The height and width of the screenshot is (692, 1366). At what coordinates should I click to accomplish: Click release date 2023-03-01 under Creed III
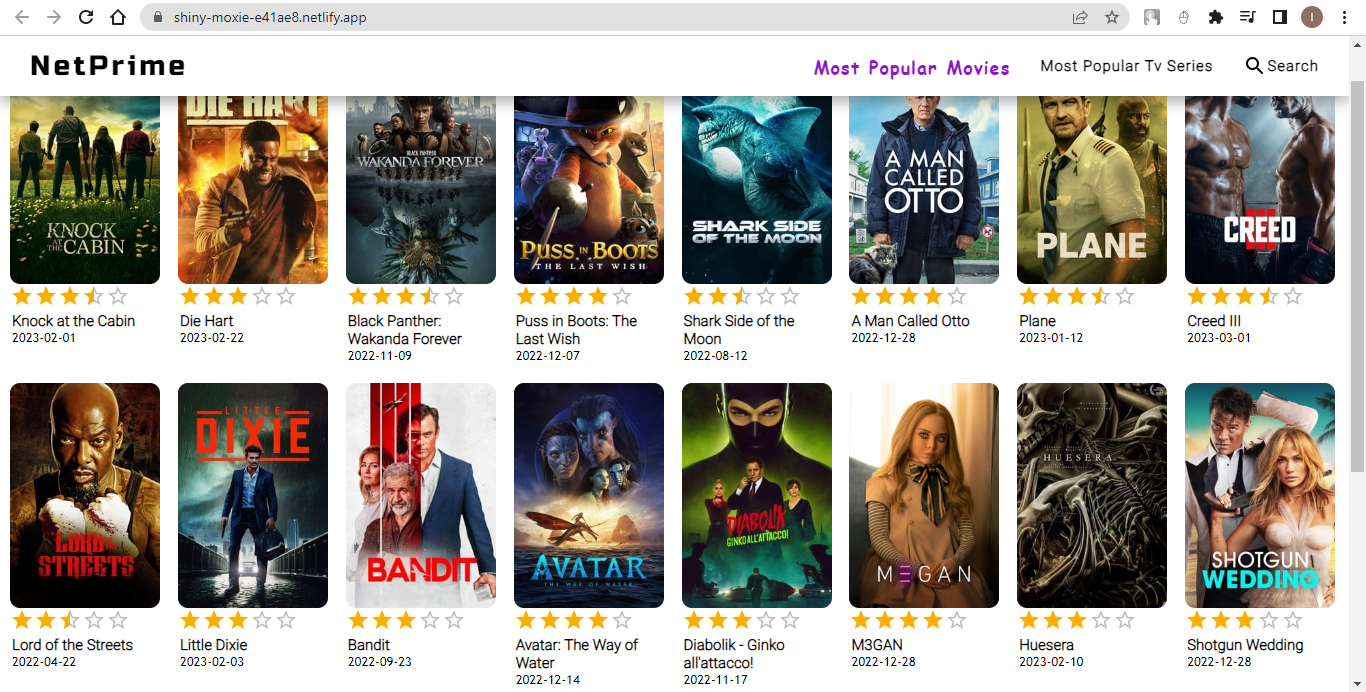tap(1219, 338)
